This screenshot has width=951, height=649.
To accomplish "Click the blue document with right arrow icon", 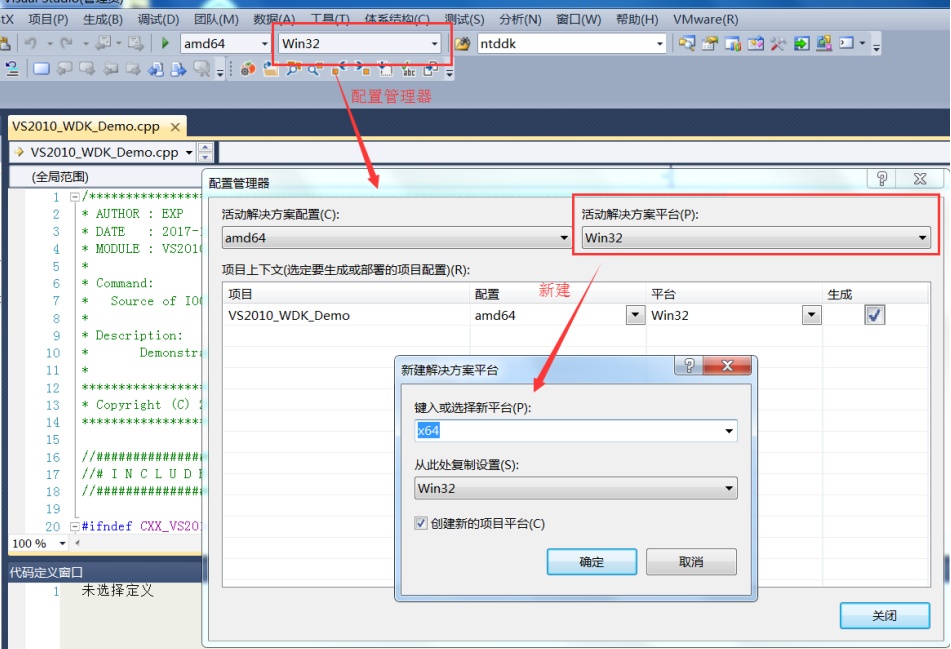I will point(178,69).
